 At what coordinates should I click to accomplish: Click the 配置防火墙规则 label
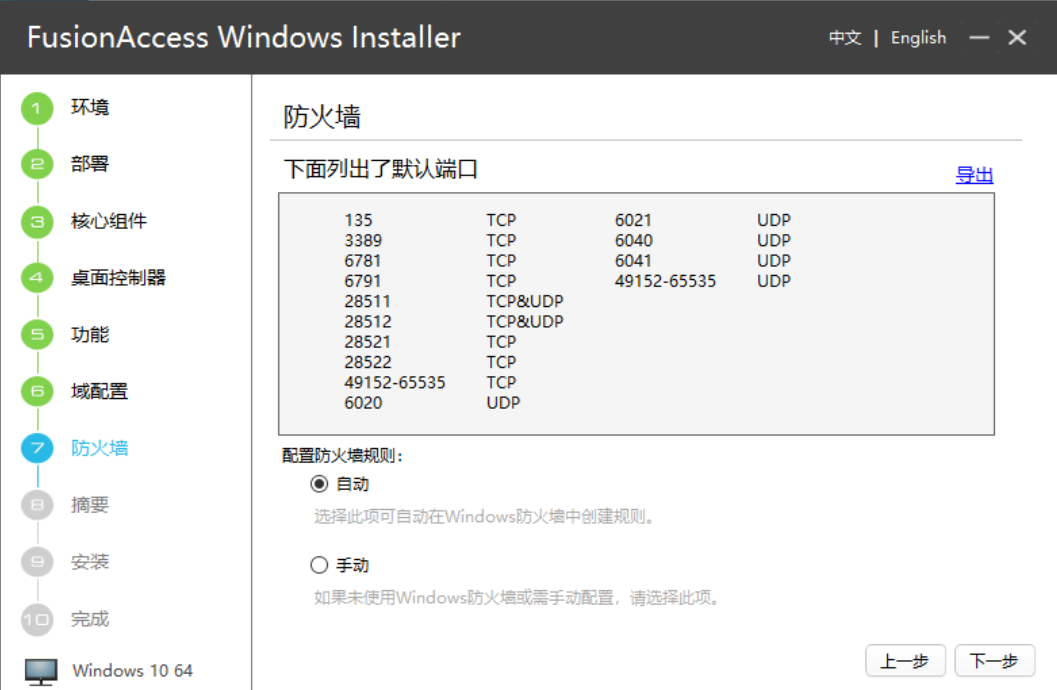[342, 456]
